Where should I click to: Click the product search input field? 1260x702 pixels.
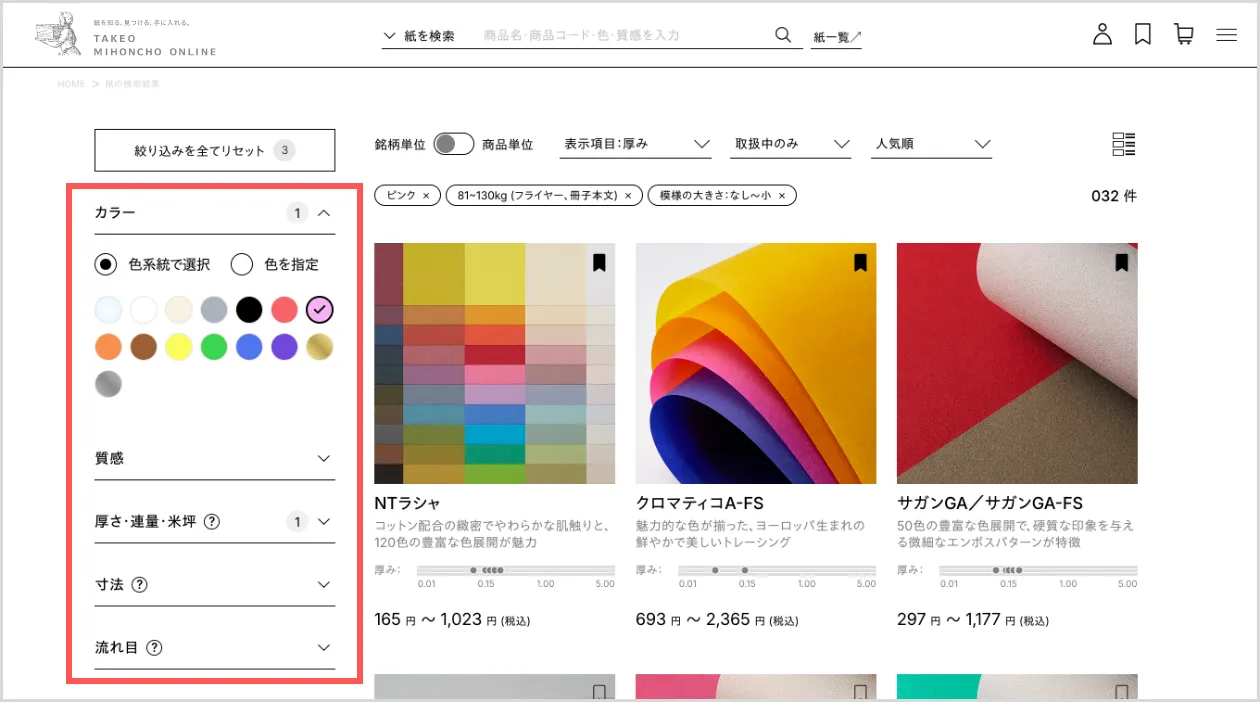pyautogui.click(x=620, y=35)
